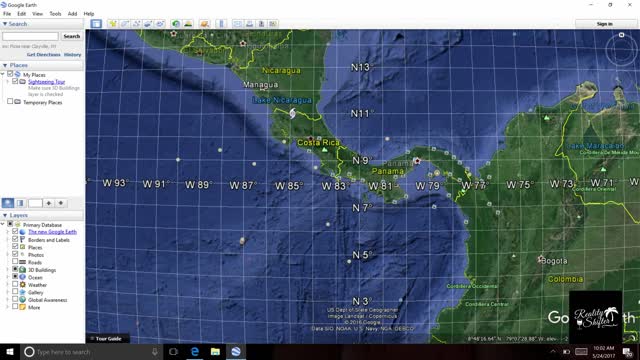Uncheck the Places layer checkbox

(15, 247)
